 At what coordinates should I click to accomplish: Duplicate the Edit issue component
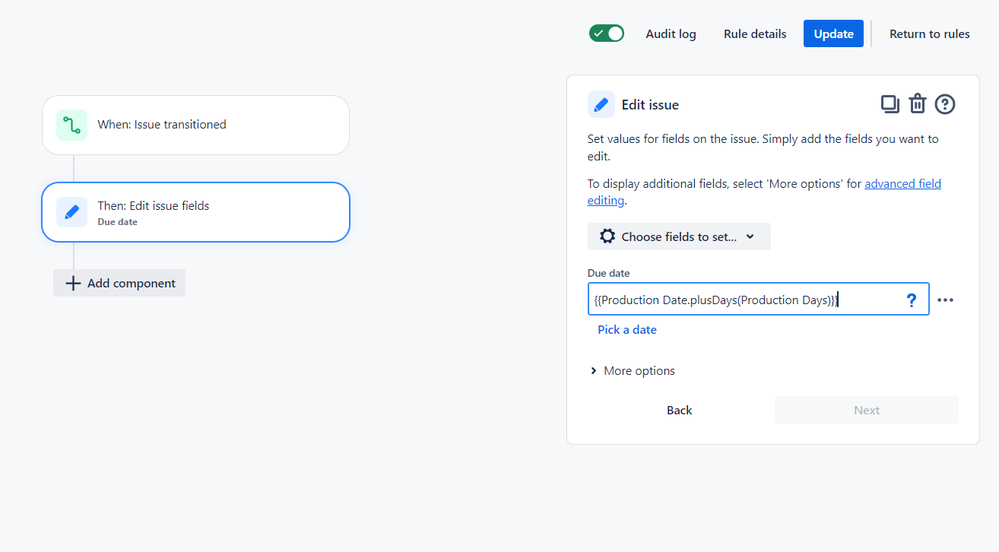(889, 104)
